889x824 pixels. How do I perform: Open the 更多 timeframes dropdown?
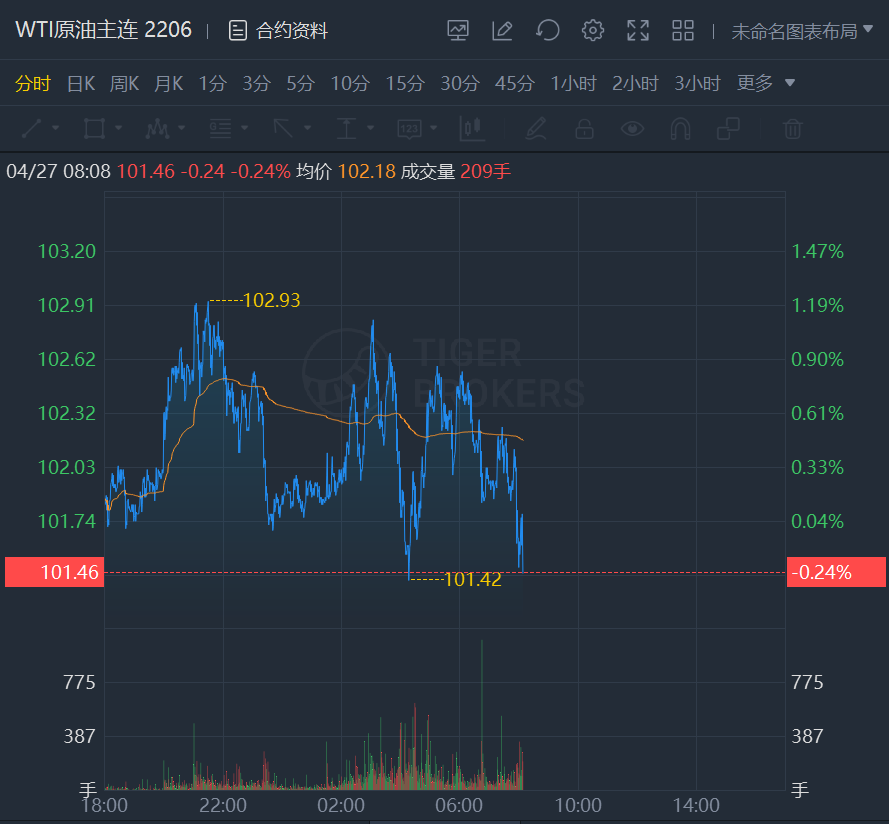pos(766,83)
